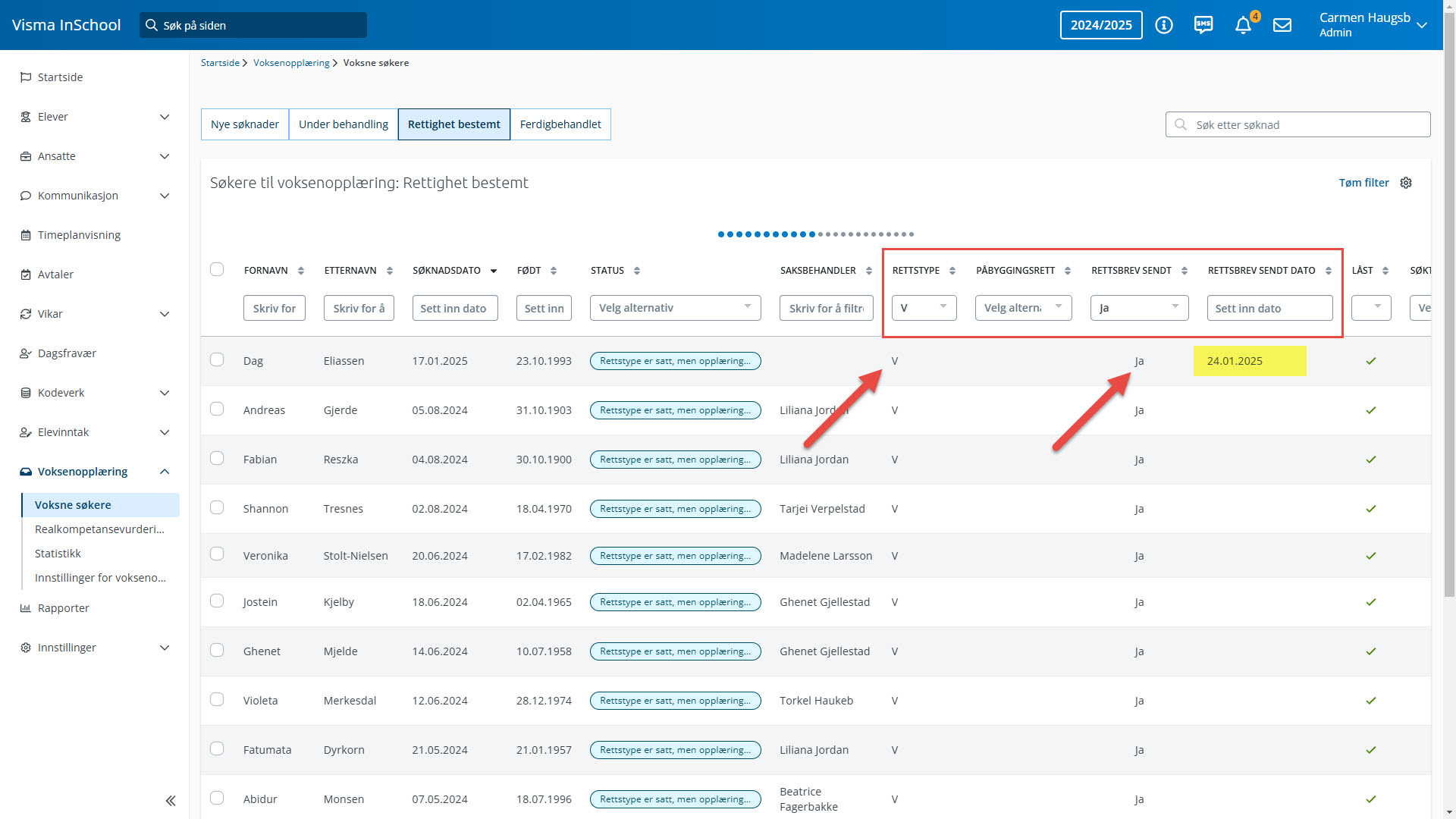Click the SMS message icon
The image size is (1456, 819).
(x=1203, y=25)
